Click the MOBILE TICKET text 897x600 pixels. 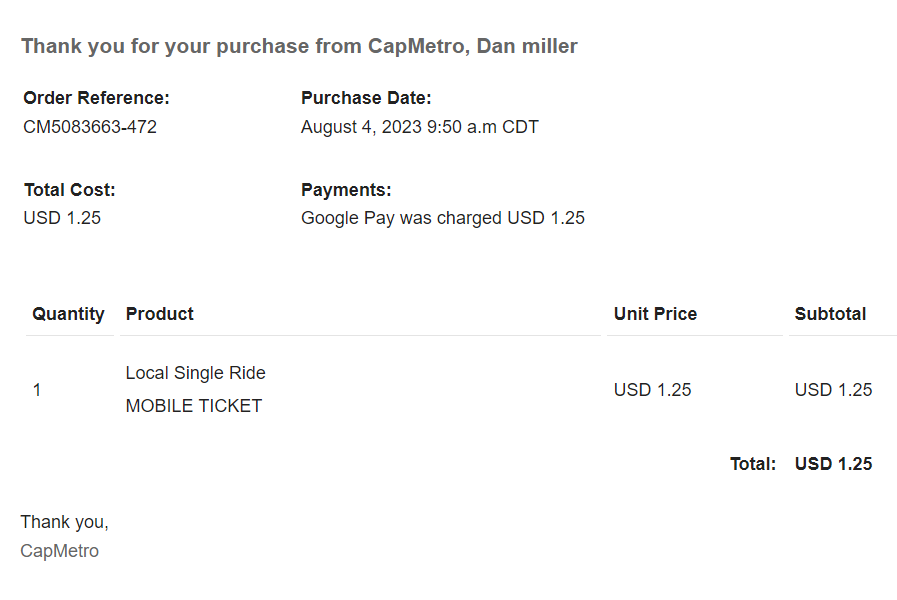194,406
